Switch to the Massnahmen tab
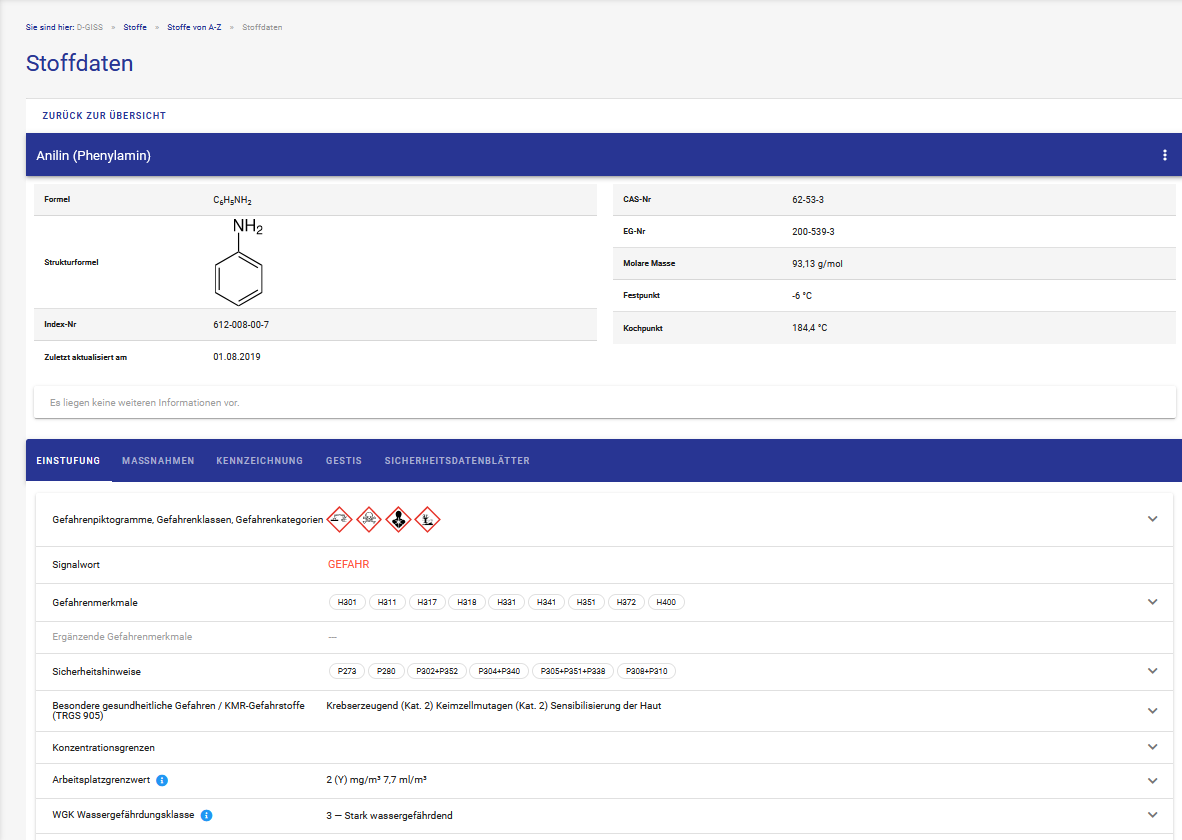Viewport: 1182px width, 840px height. coord(158,461)
